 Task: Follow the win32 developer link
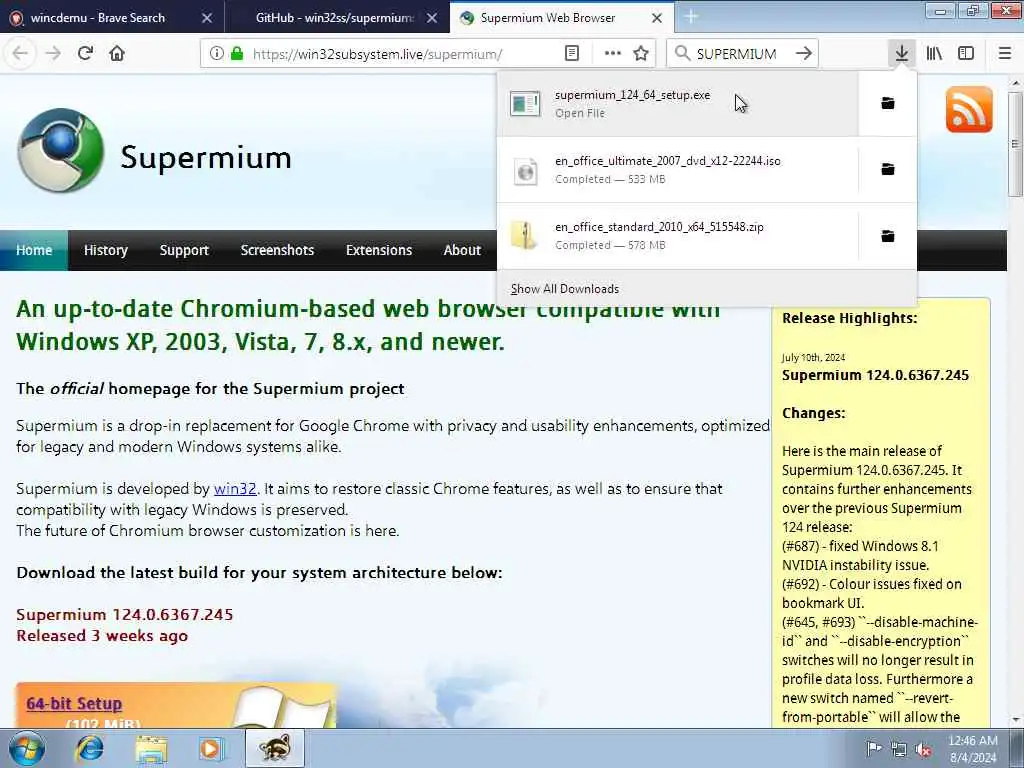(x=234, y=488)
